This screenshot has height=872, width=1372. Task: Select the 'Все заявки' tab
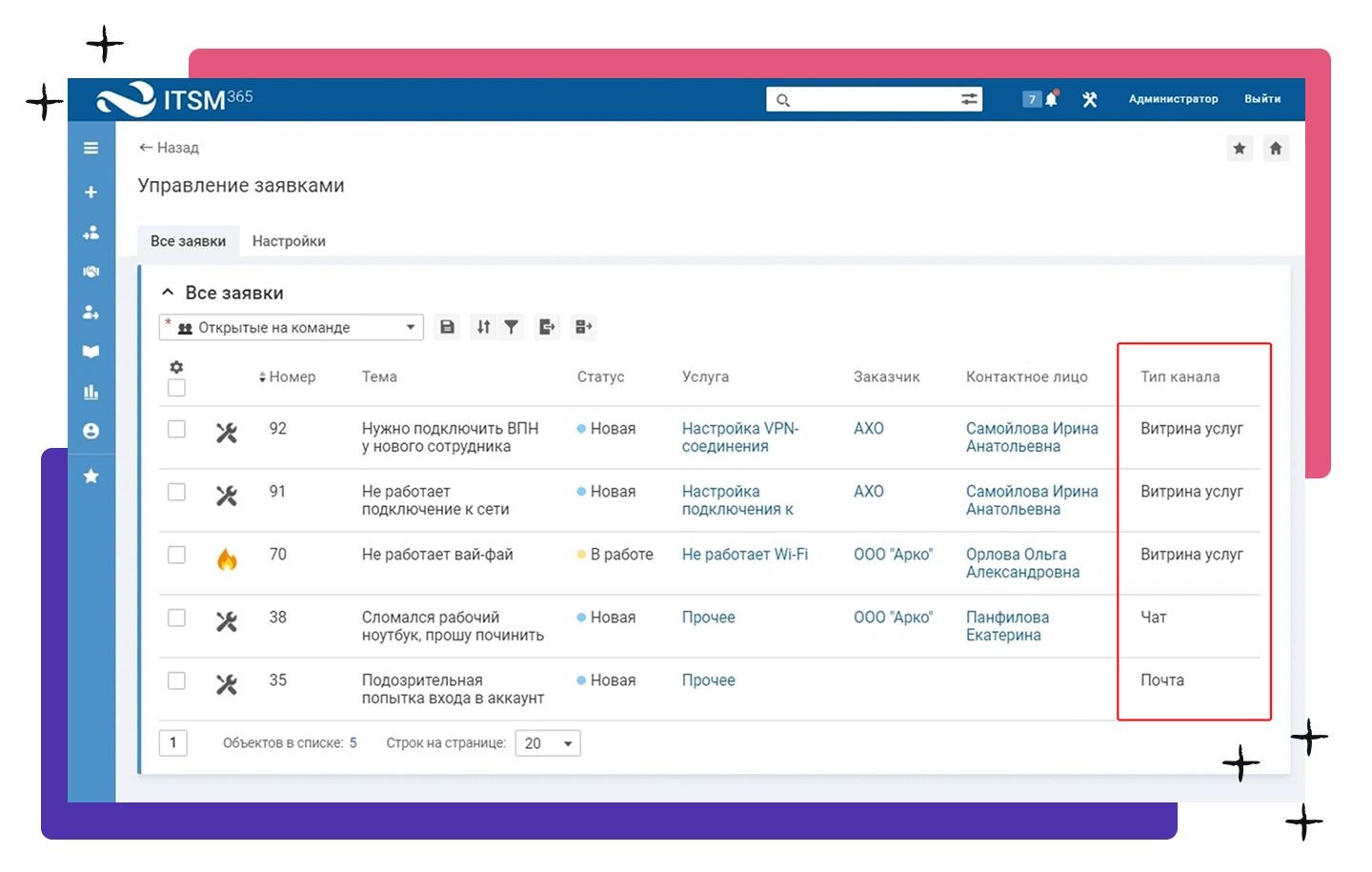pyautogui.click(x=188, y=241)
